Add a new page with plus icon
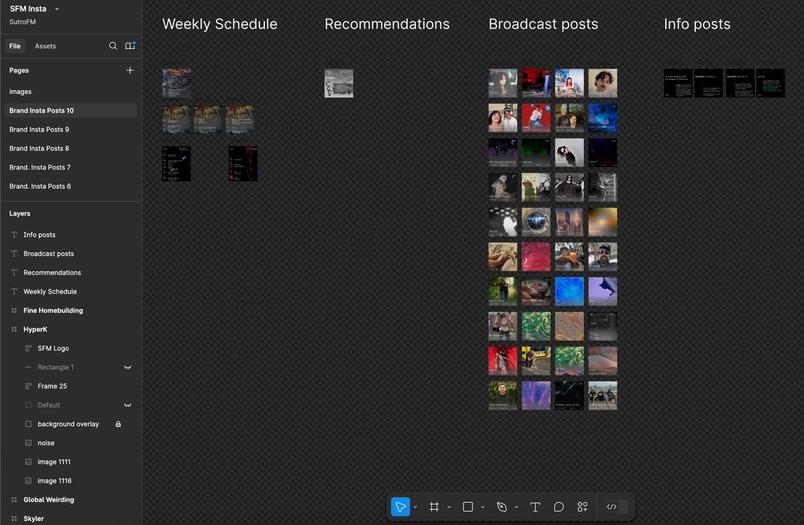Image resolution: width=804 pixels, height=525 pixels. pyautogui.click(x=130, y=70)
